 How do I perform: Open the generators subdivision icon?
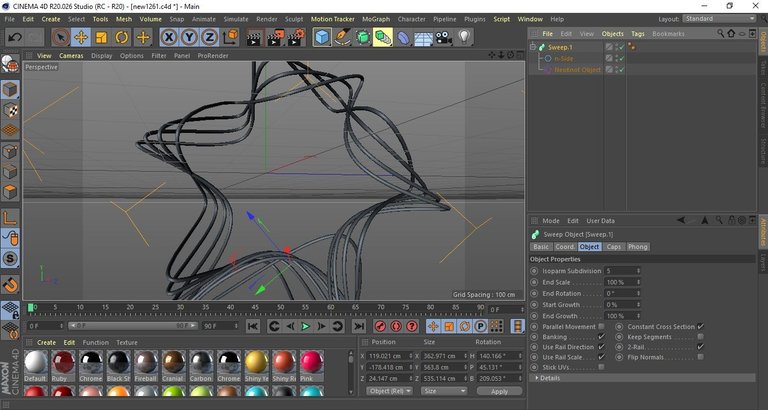[x=363, y=37]
